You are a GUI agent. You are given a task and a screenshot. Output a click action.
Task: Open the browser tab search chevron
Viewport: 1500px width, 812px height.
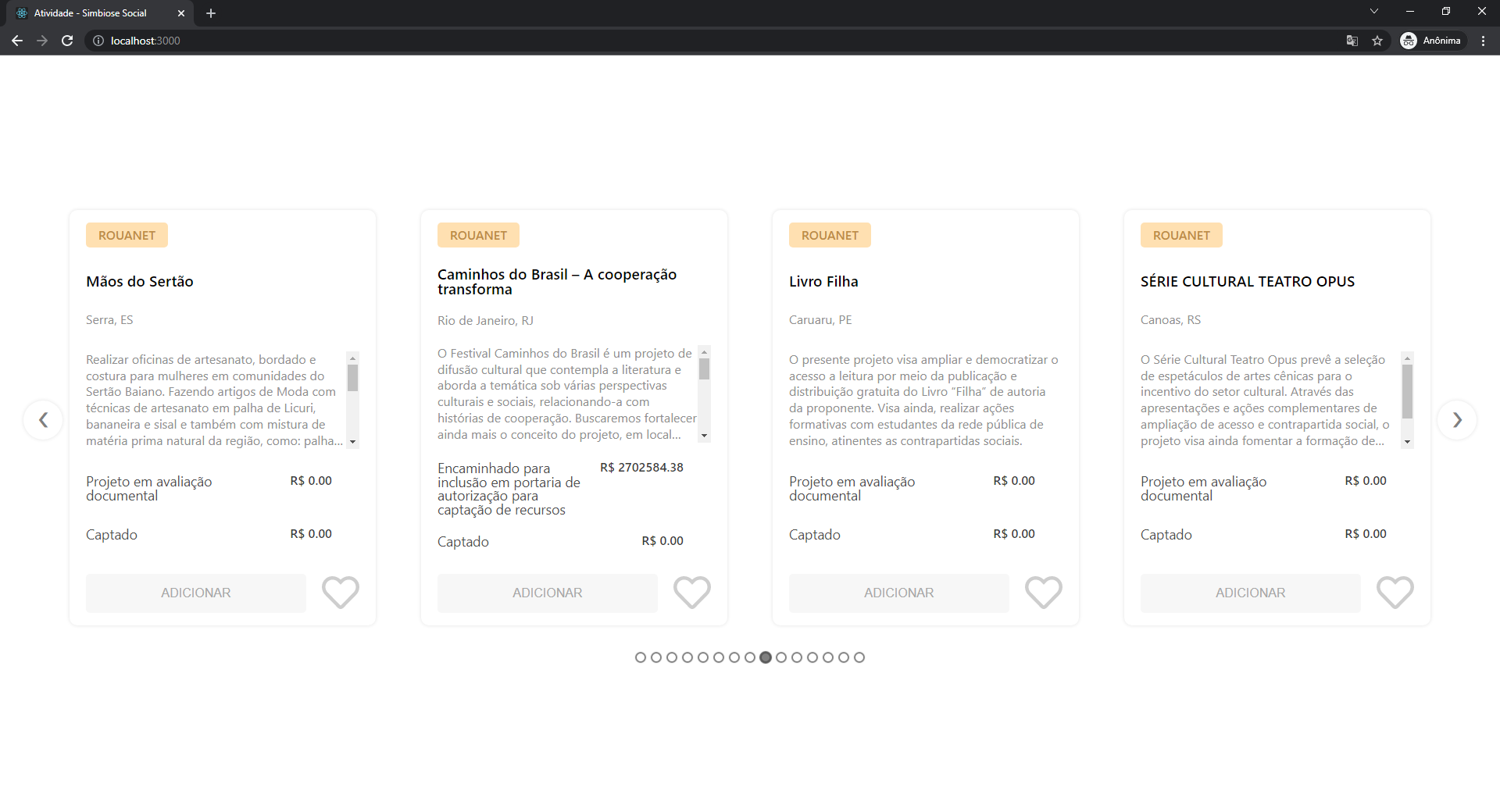click(x=1373, y=11)
